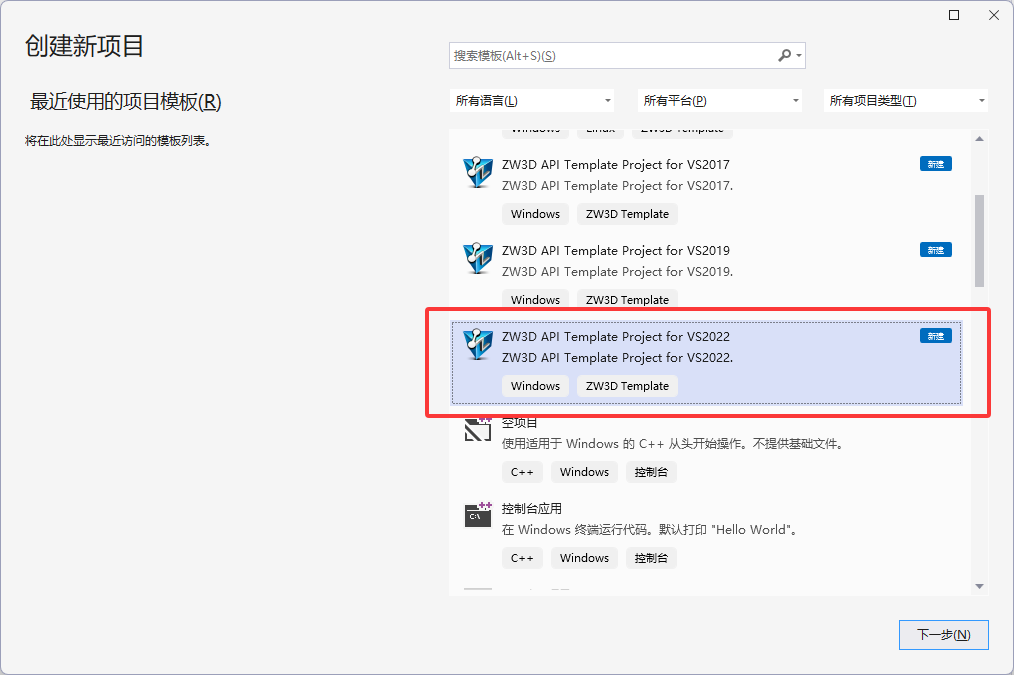Click the Hello World description text
Screen dimensions: 1014x675
click(x=652, y=530)
